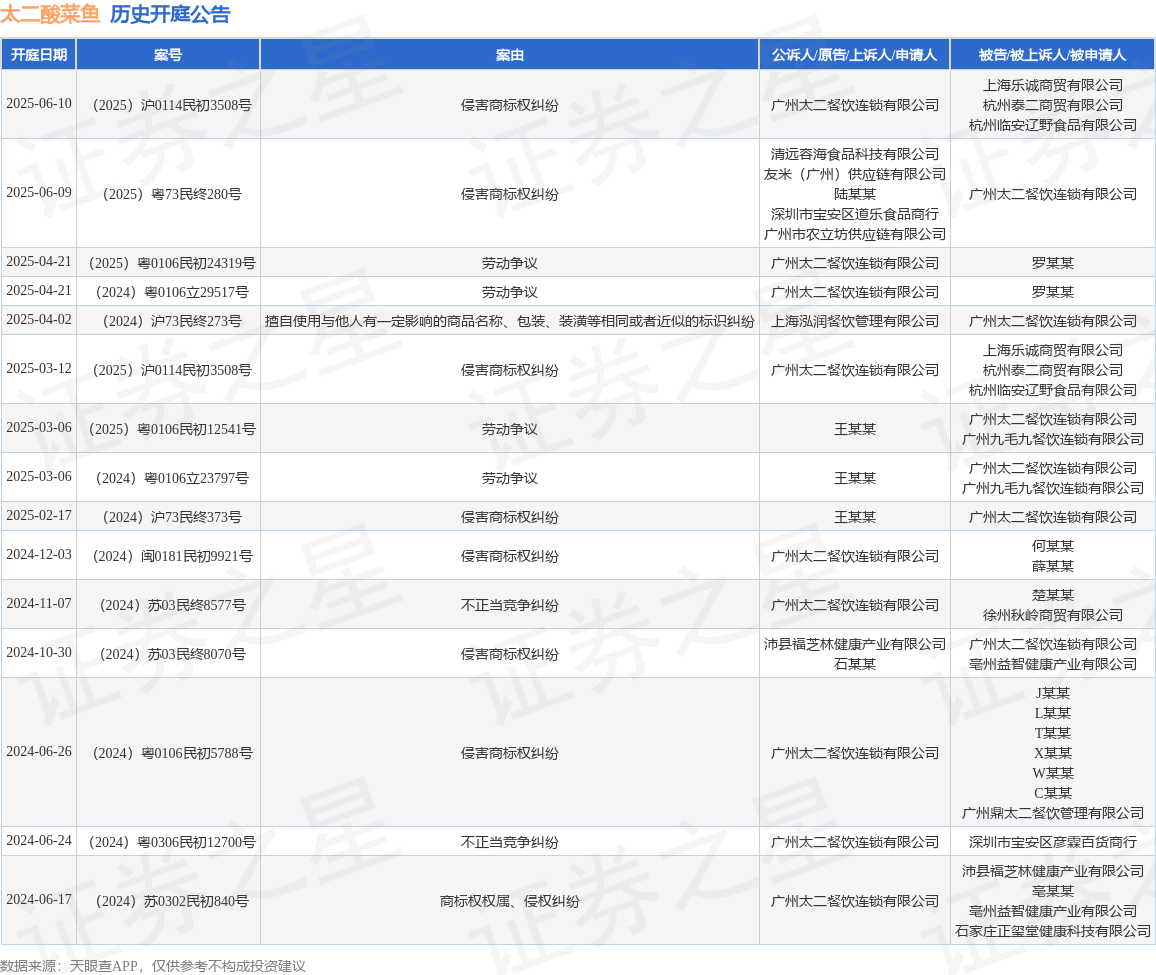The height and width of the screenshot is (975, 1156).
Task: Click the date 2025-03-12
Action: click(x=39, y=369)
